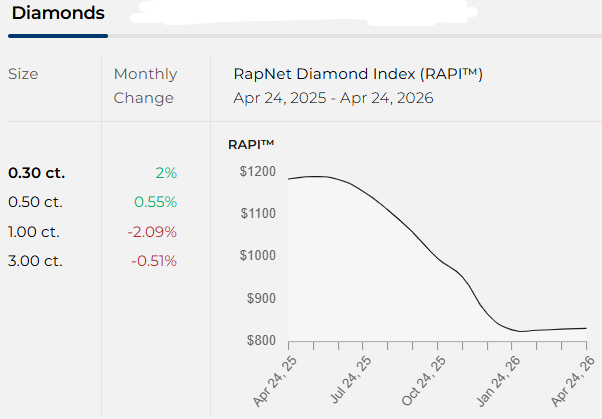The height and width of the screenshot is (419, 602).
Task: Click the Monthly Change column header
Action: click(145, 86)
